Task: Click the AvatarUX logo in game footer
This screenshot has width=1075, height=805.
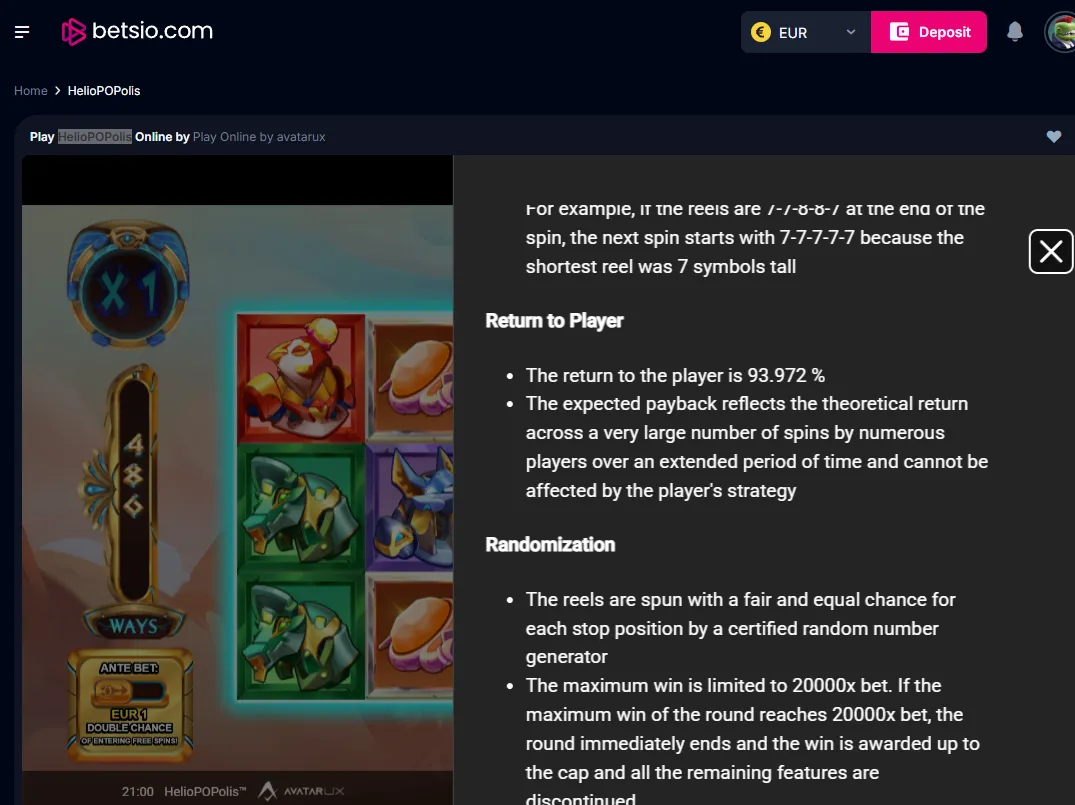Action: coord(301,791)
